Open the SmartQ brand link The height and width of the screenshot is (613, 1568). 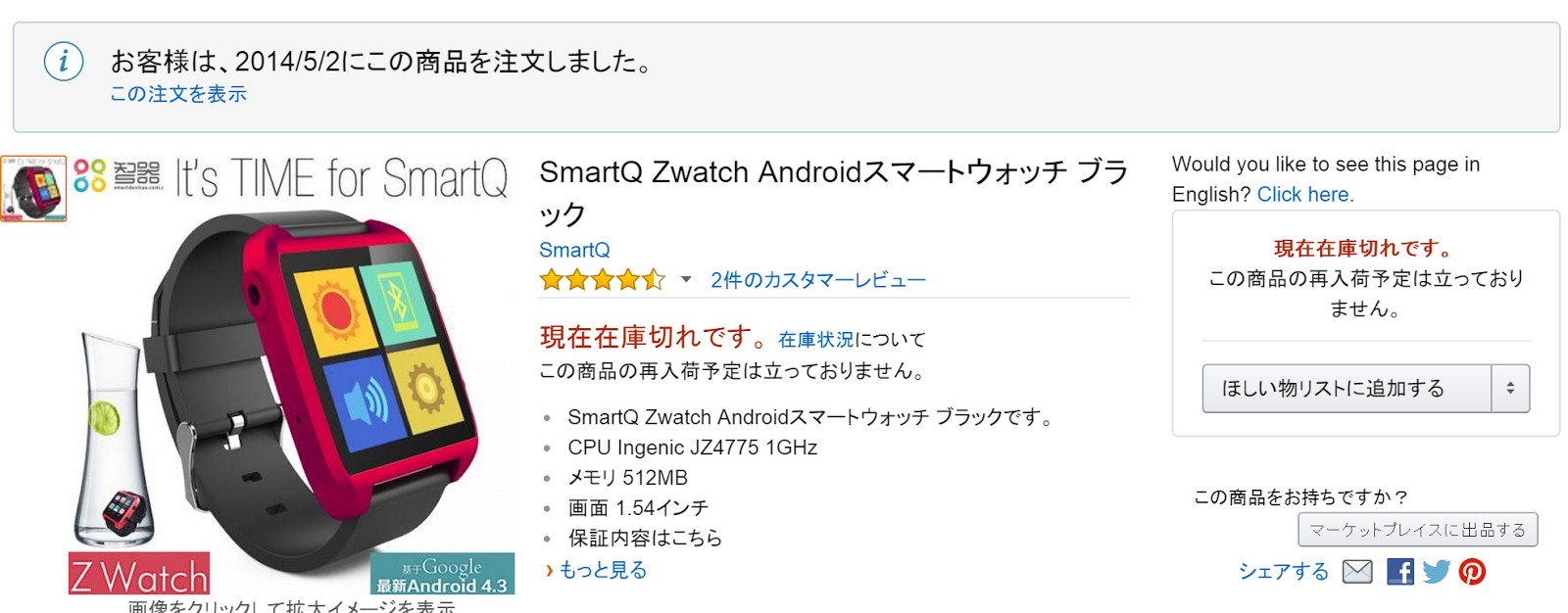574,250
